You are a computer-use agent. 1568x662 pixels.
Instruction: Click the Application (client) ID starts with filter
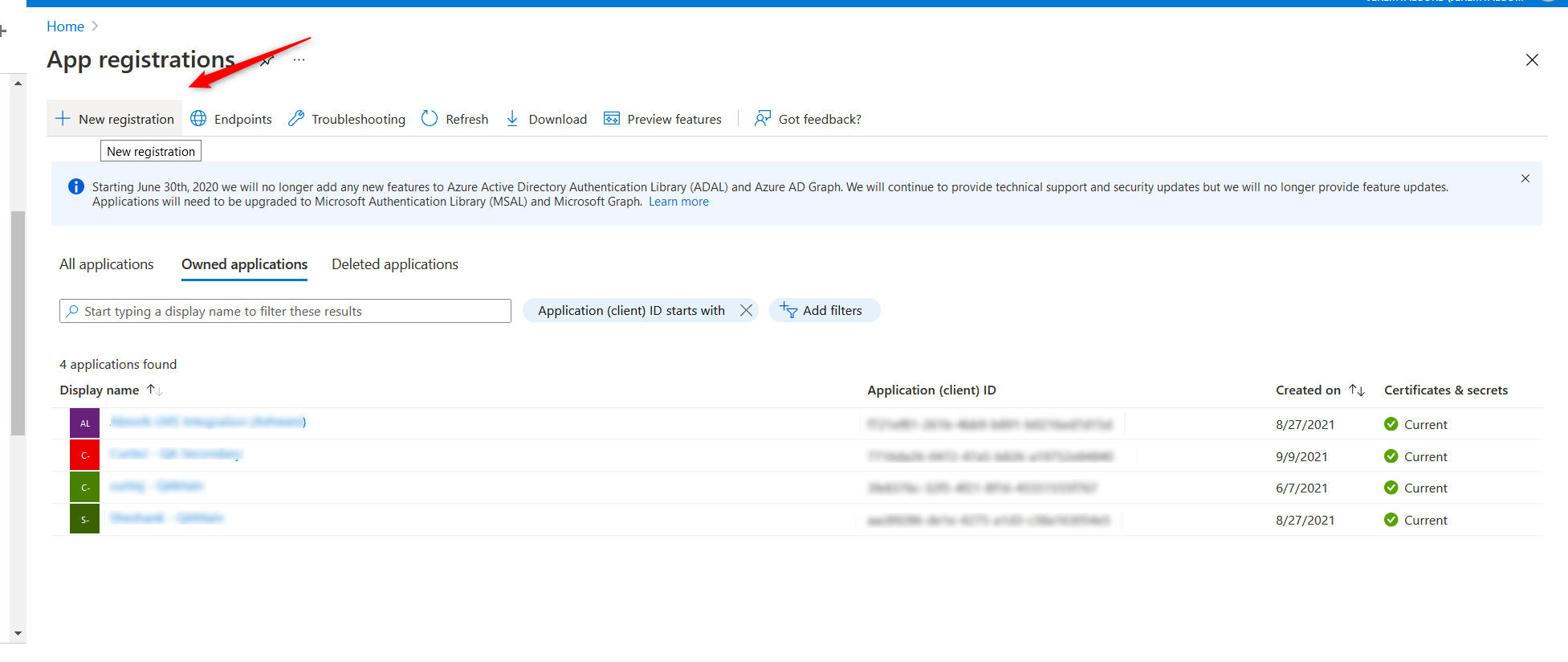pyautogui.click(x=631, y=310)
